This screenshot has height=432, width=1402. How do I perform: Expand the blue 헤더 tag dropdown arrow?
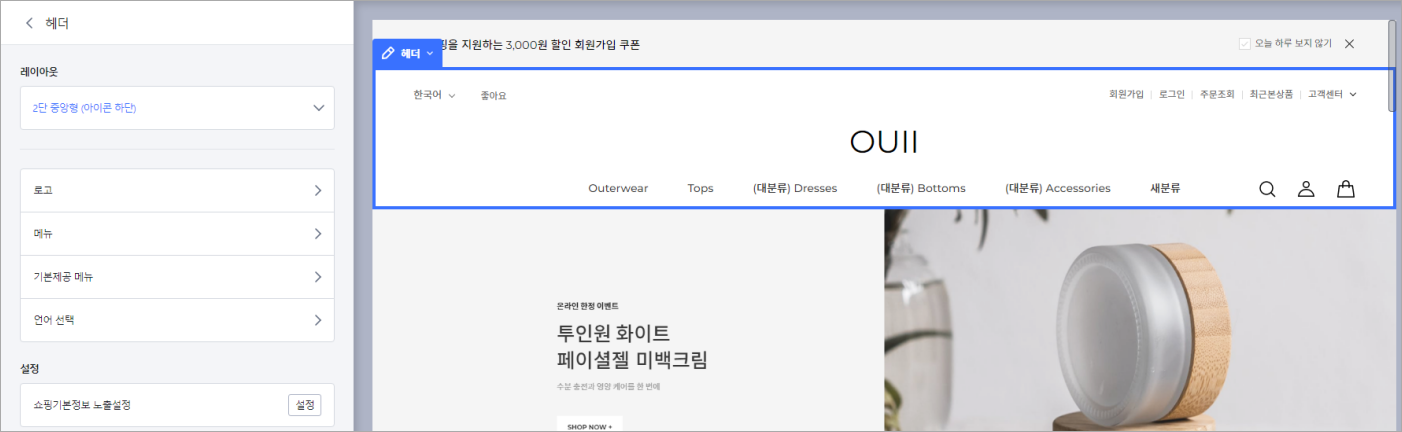coord(430,53)
